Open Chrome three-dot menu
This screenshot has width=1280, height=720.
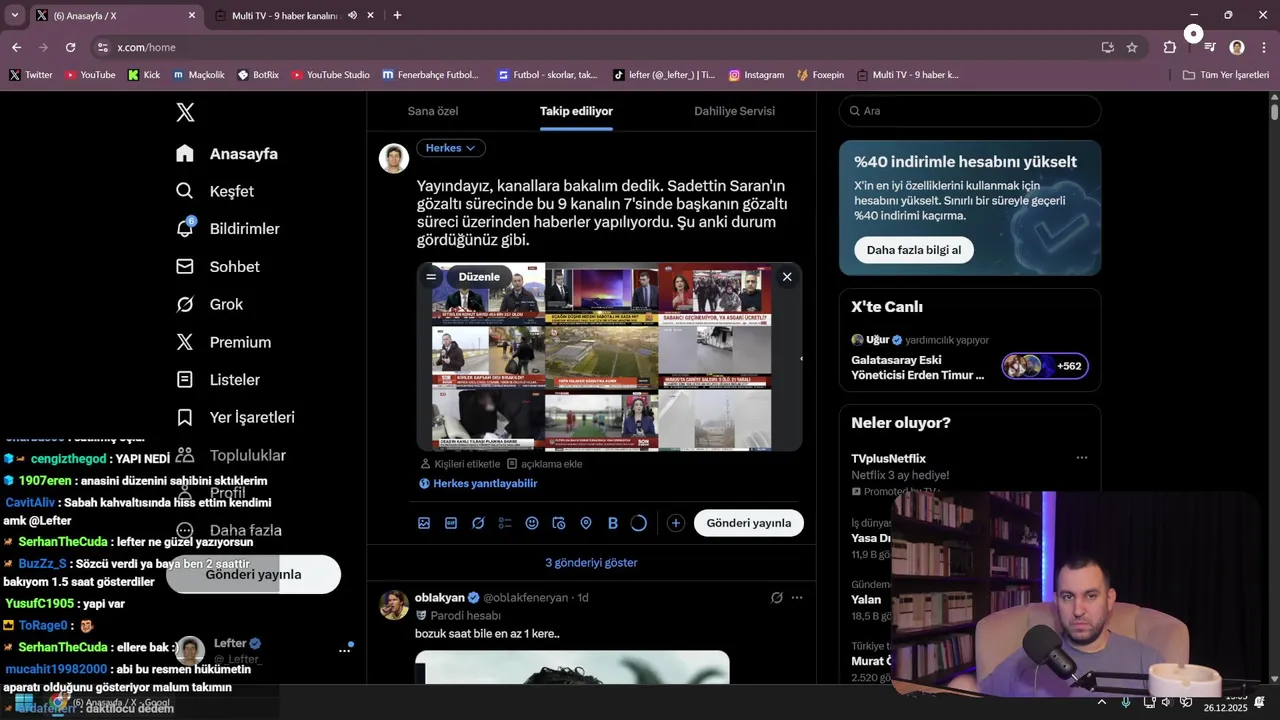click(1263, 47)
